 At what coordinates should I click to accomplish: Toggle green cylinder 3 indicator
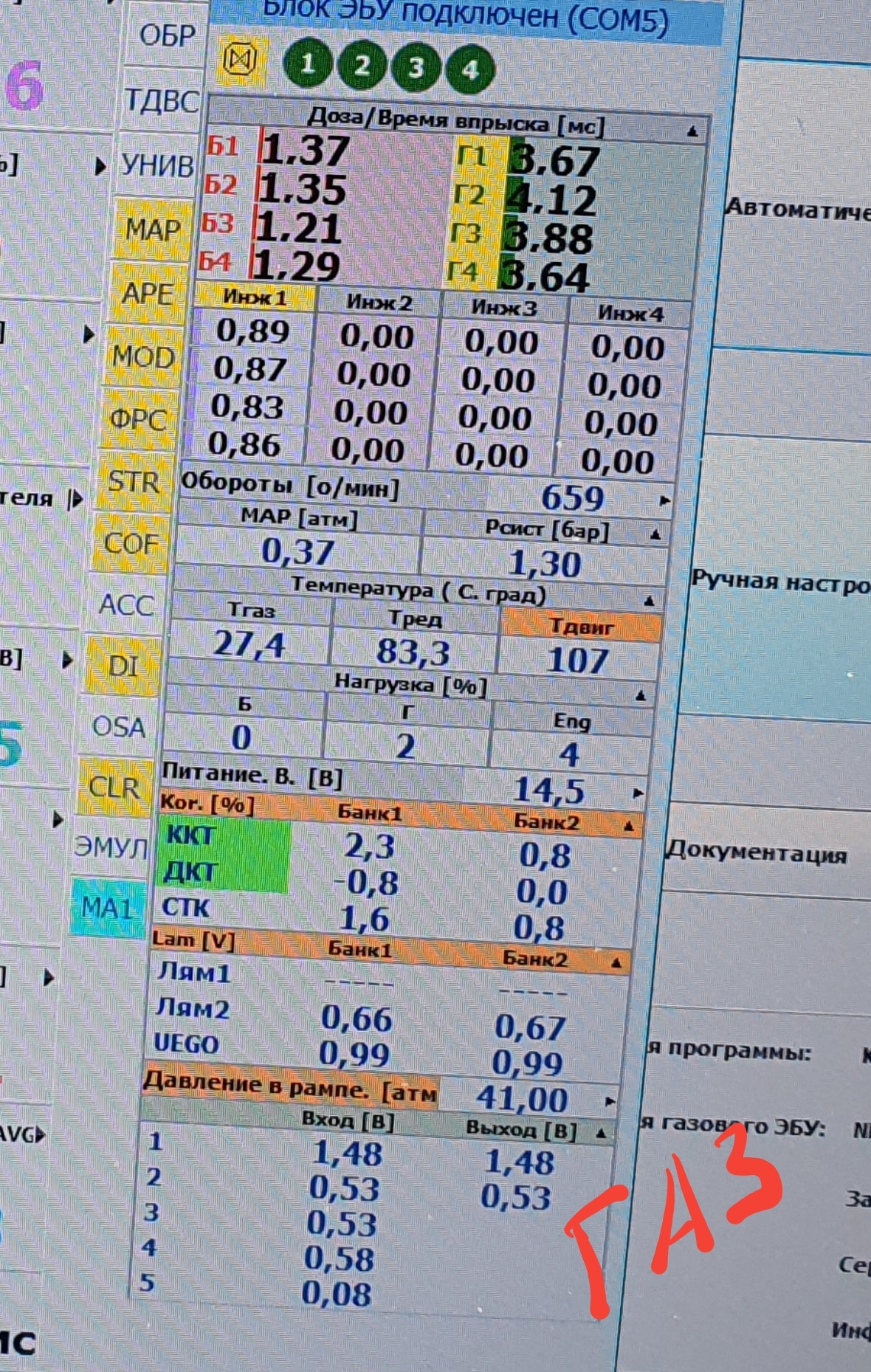[416, 68]
